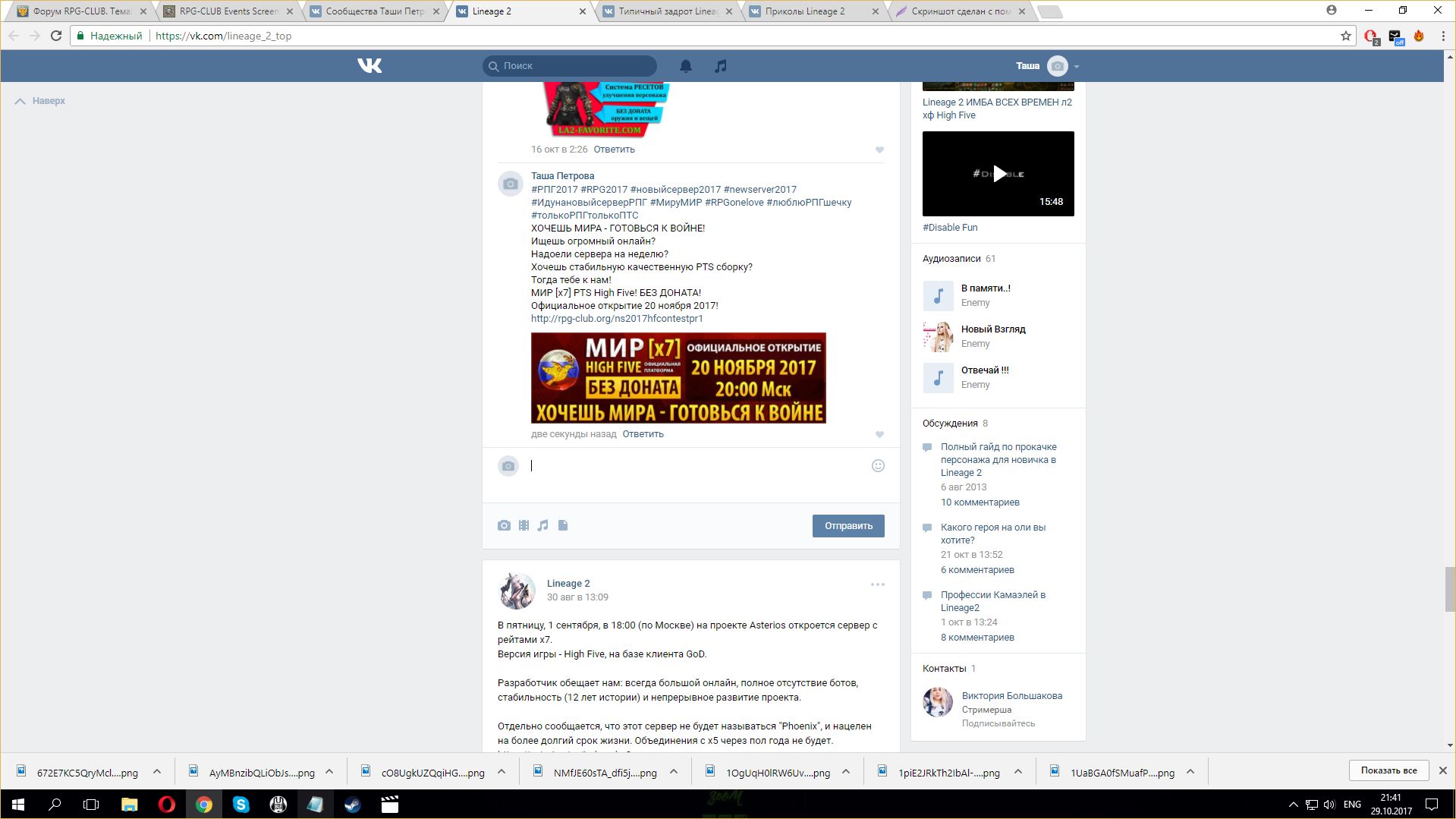Click the VK search field
Screen dimensions: 1456x819
570,66
